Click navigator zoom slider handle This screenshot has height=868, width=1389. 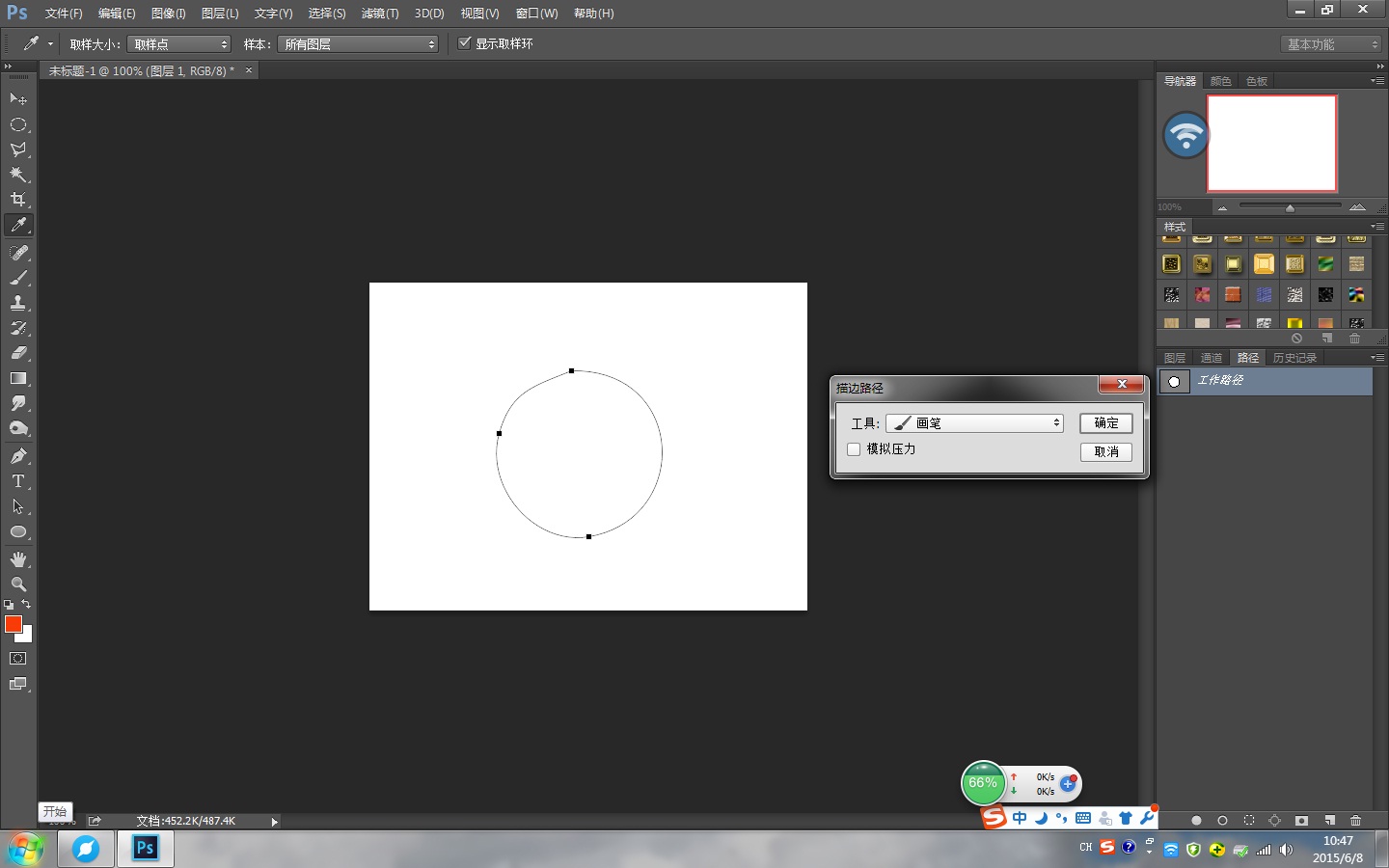click(1290, 207)
